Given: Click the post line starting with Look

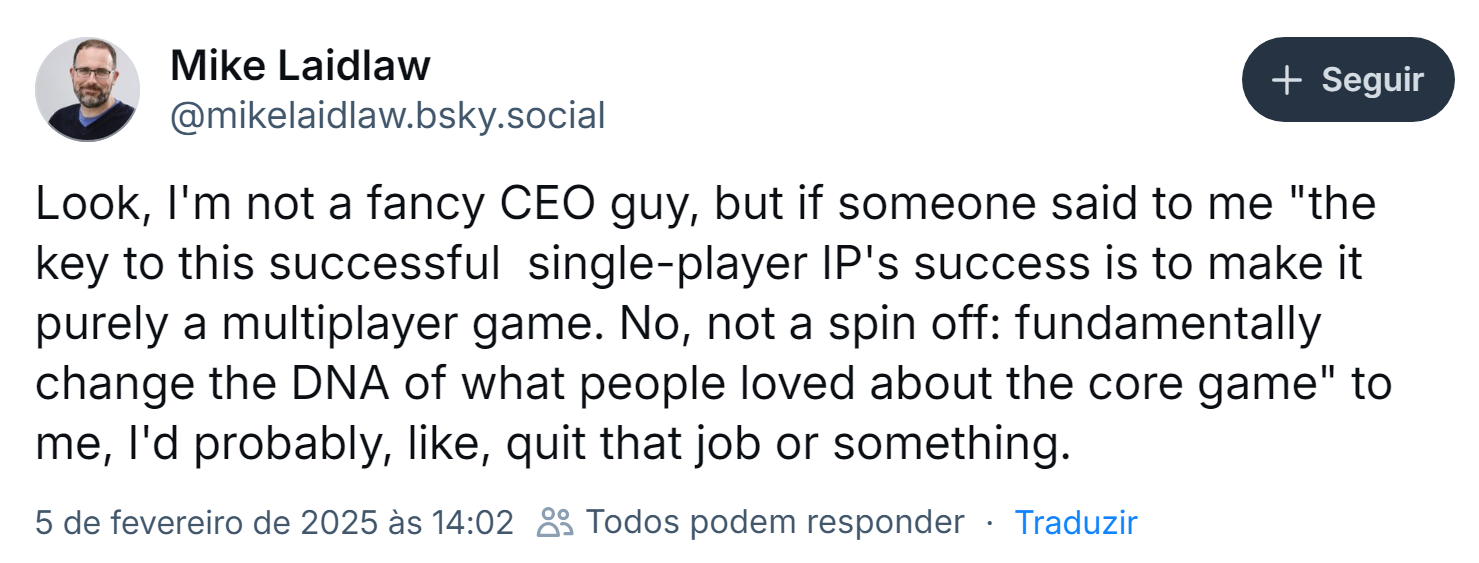Looking at the screenshot, I should [x=706, y=204].
